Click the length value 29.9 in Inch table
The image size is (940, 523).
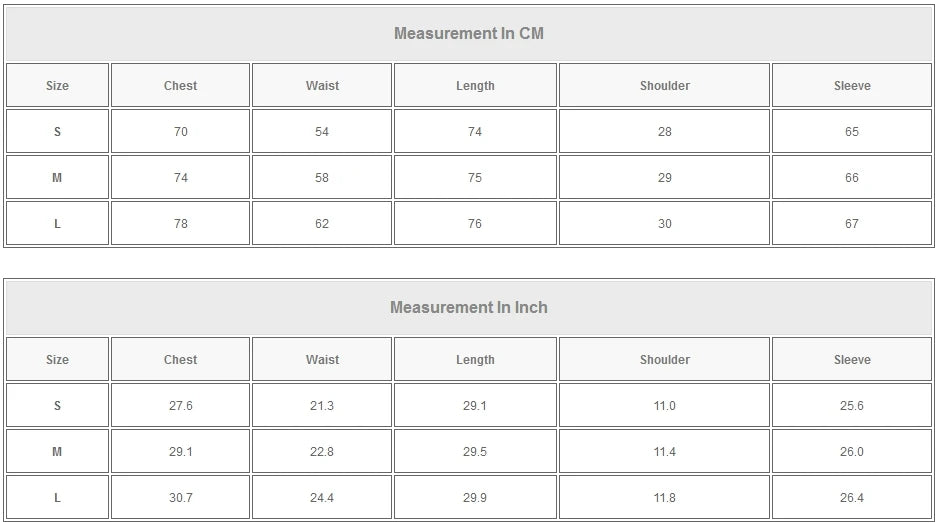[475, 498]
